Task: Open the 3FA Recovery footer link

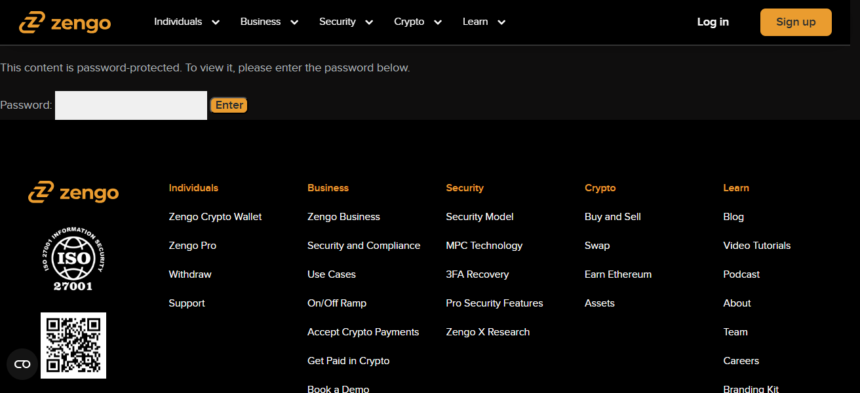Action: point(477,275)
